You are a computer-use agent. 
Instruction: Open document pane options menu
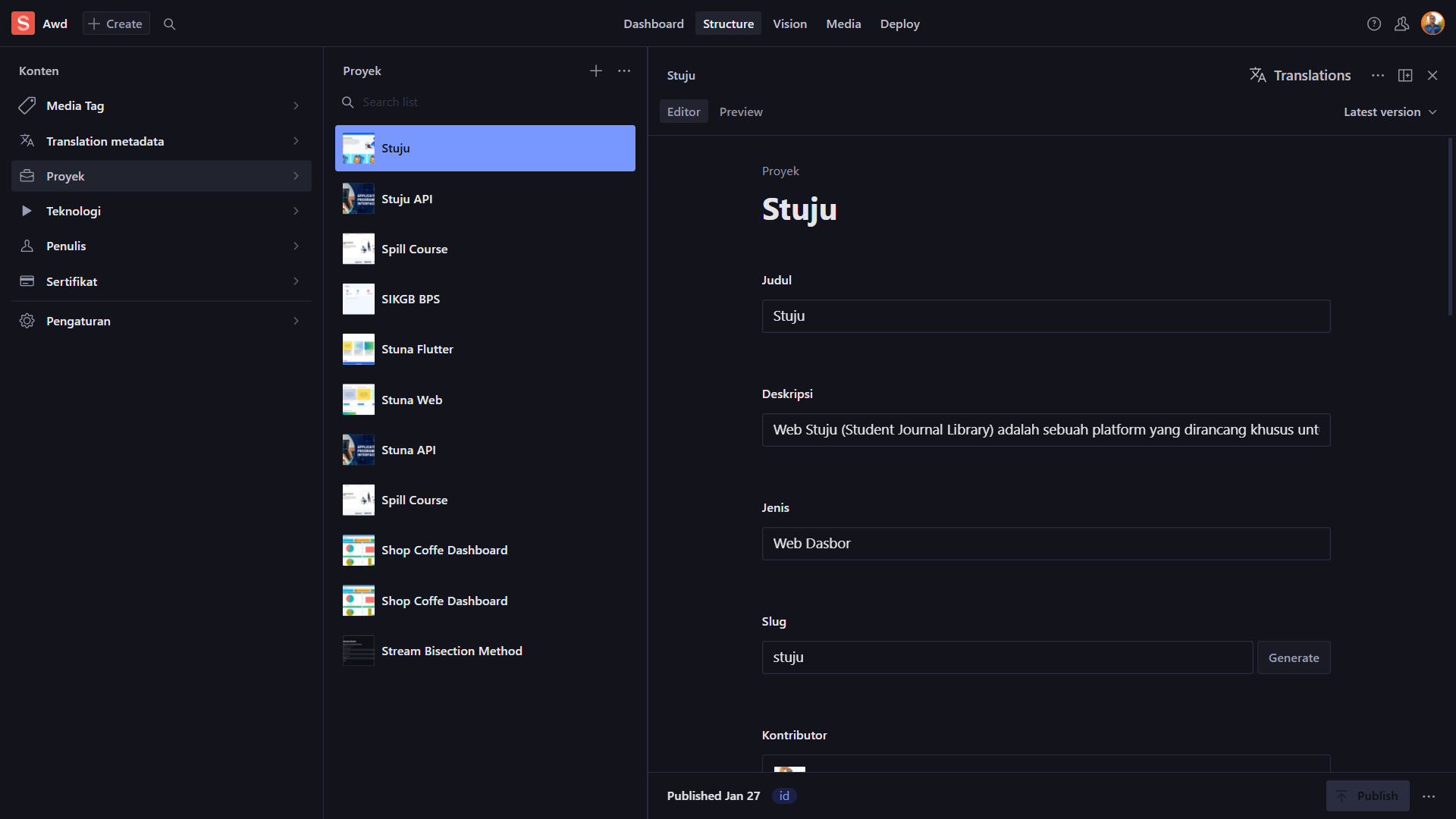click(1378, 75)
